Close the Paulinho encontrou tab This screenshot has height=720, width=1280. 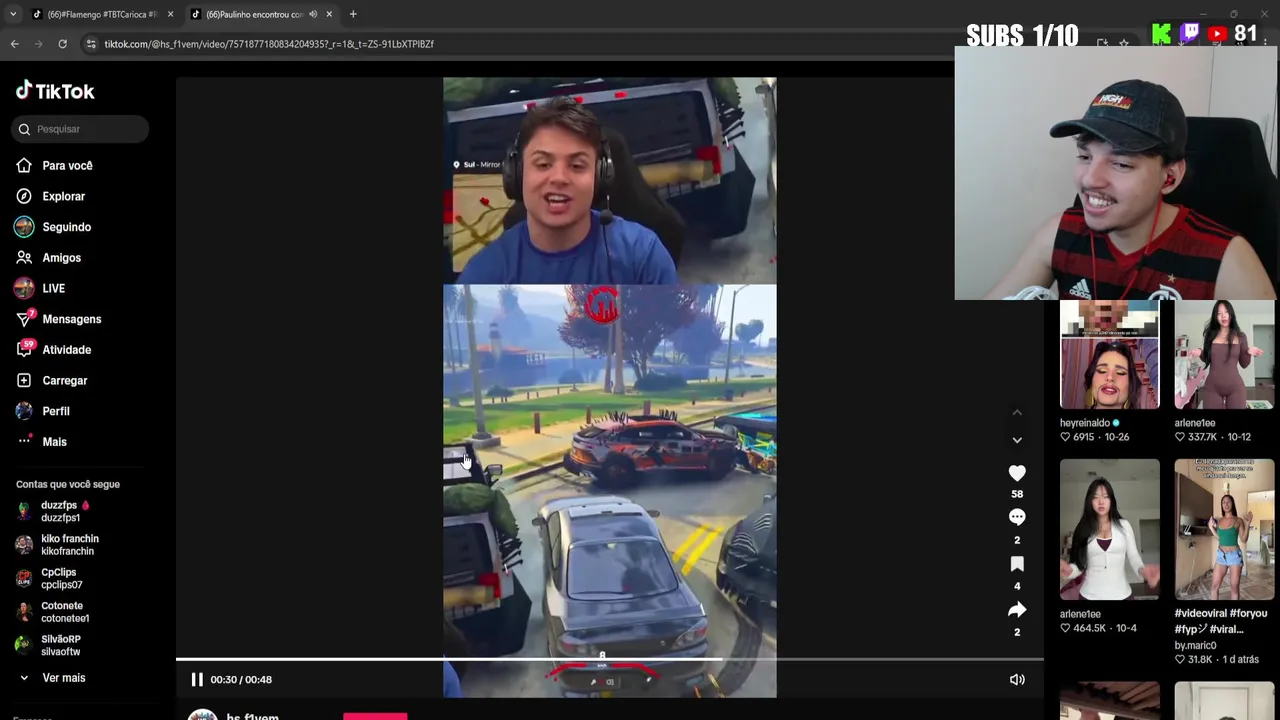click(329, 14)
